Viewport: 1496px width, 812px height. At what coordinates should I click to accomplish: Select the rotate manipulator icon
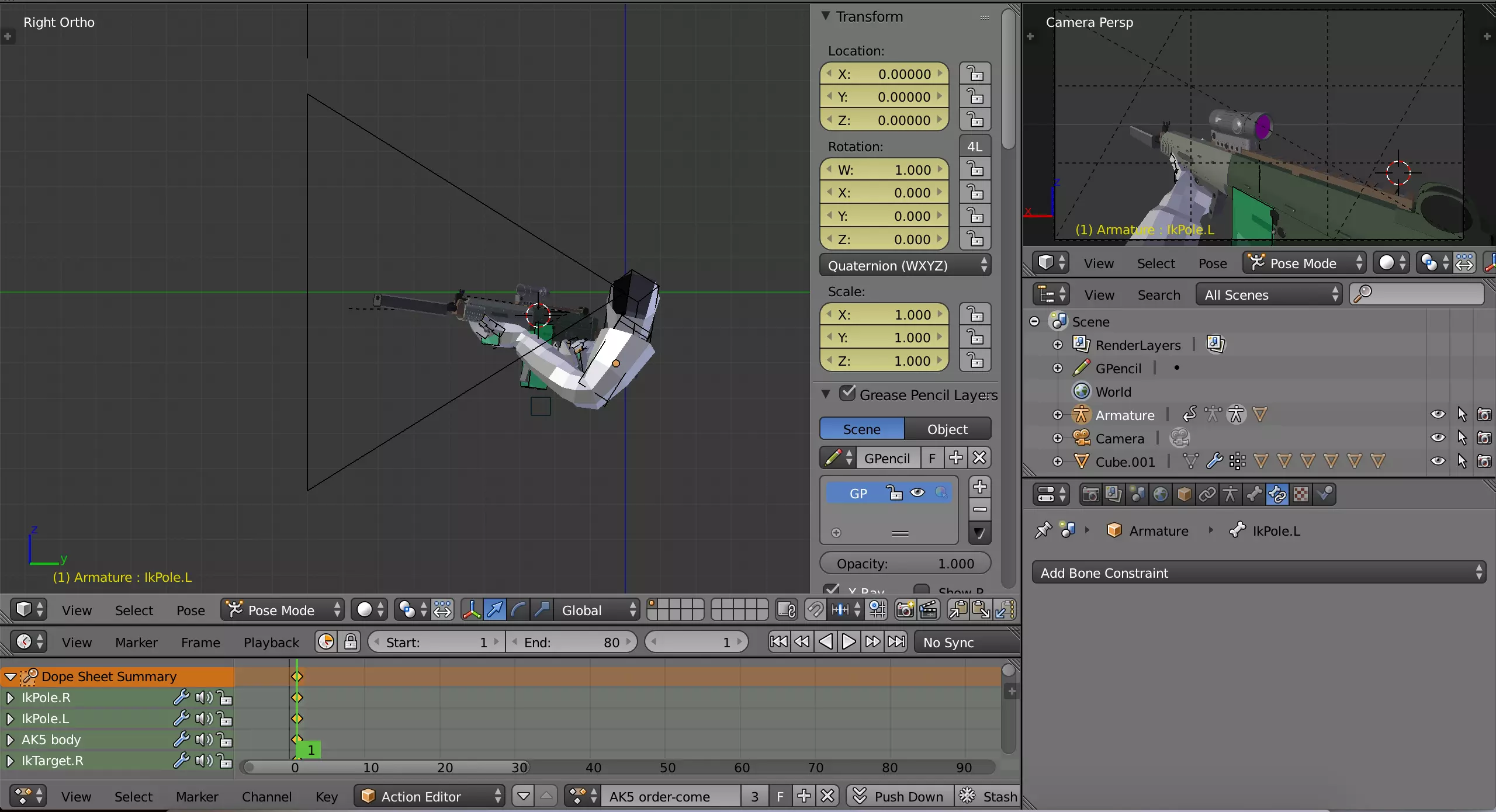(x=518, y=610)
